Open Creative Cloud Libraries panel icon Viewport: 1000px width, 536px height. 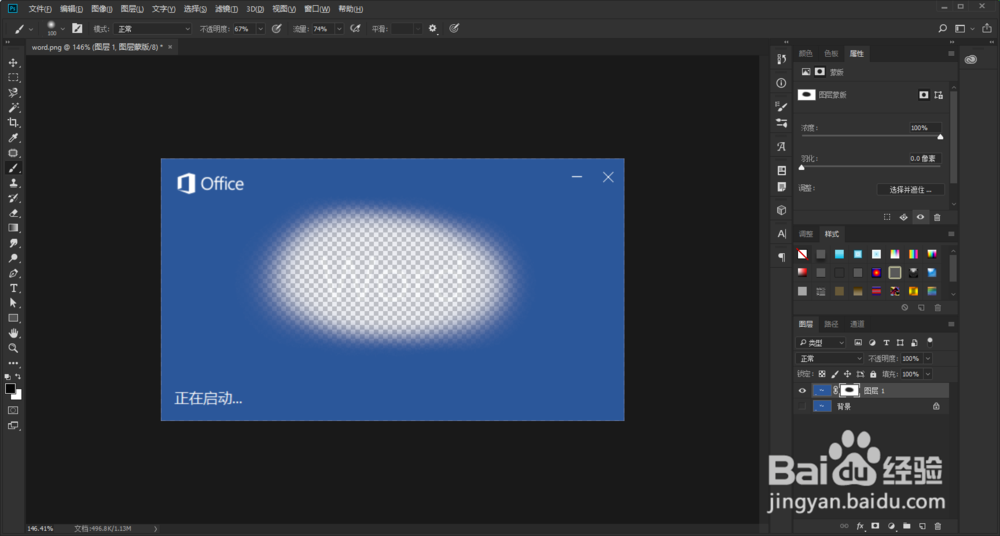[971, 59]
